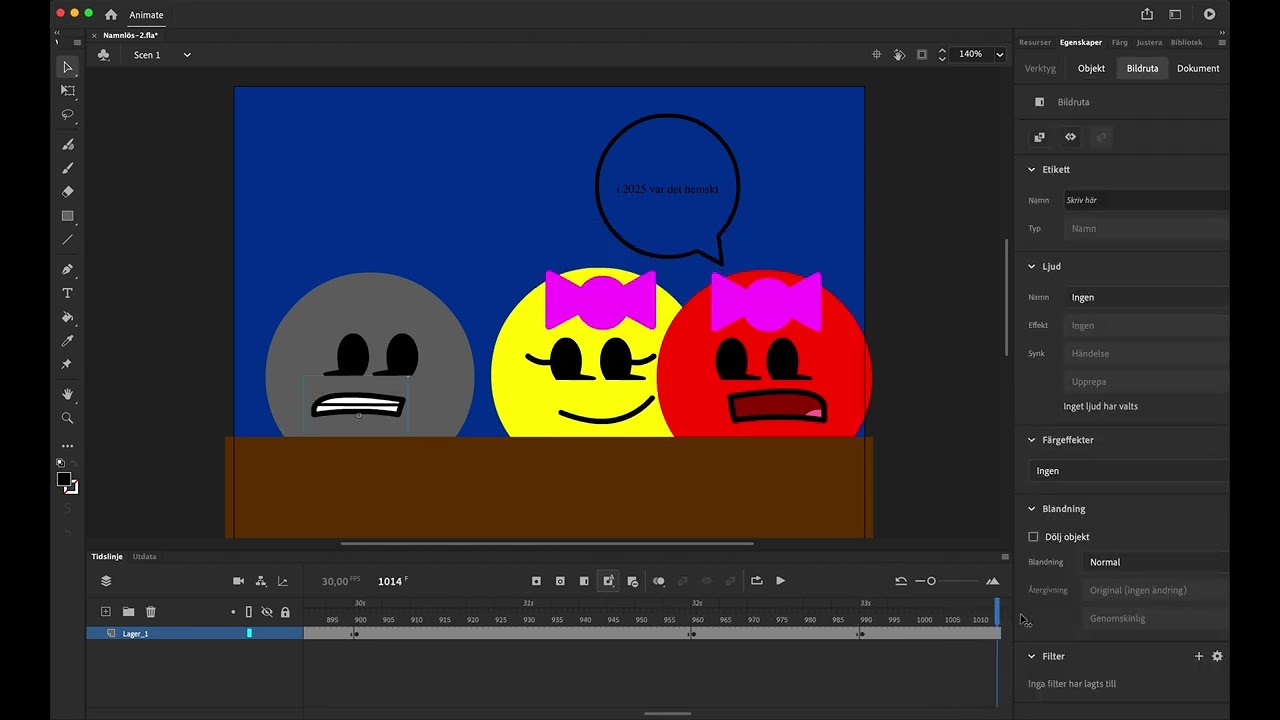Select the Pen tool
This screenshot has width=1280, height=720.
pyautogui.click(x=68, y=269)
